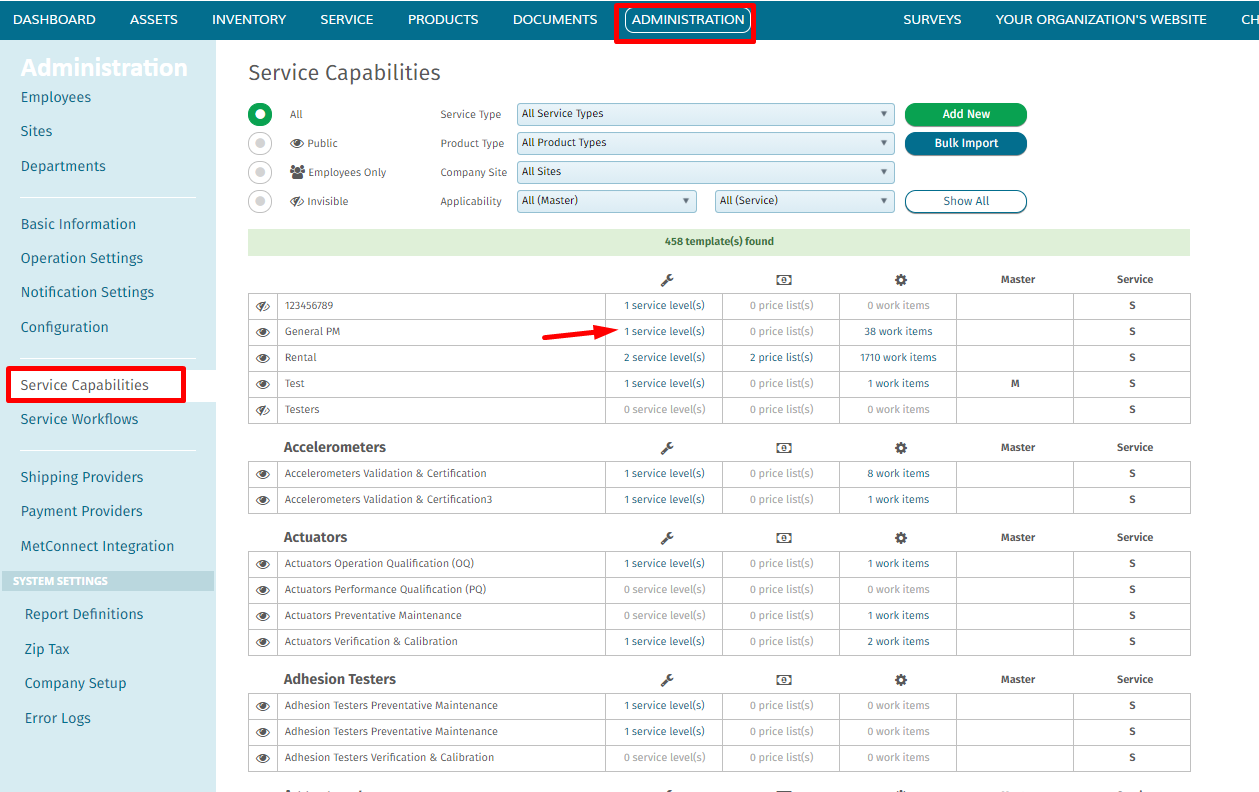
Task: Click the Invisible crossed-eye icon in filters
Action: point(297,201)
